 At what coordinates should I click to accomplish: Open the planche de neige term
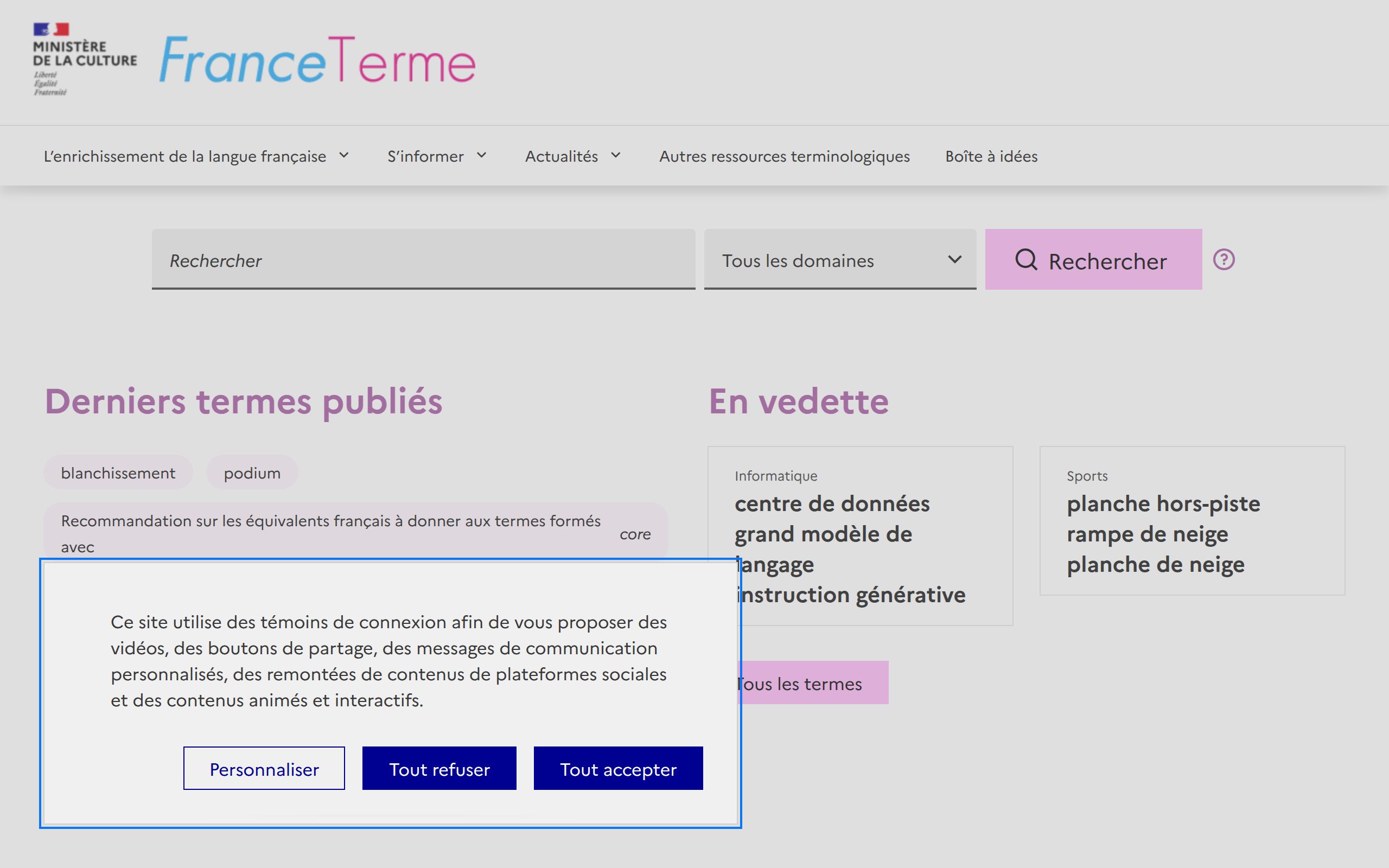[1155, 564]
